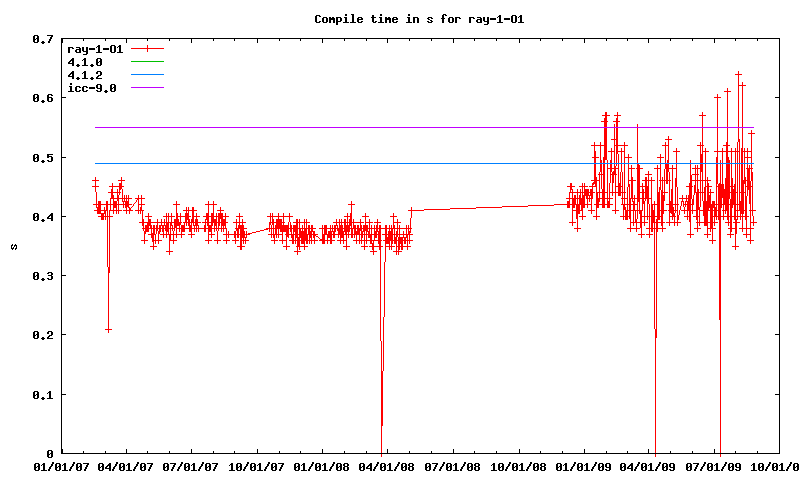Select the 07/01/08 x-axis date label
This screenshot has height=480, width=800.
click(x=454, y=466)
